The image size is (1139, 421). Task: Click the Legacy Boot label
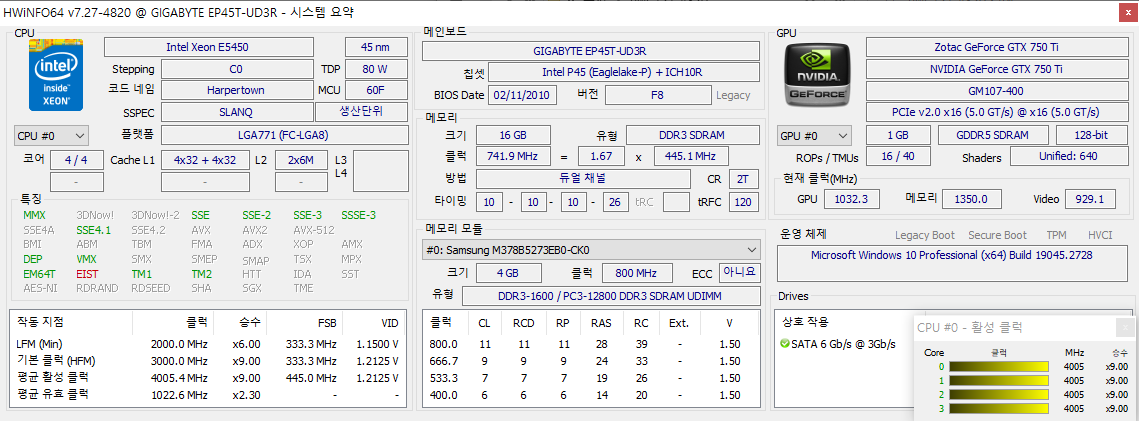pyautogui.click(x=925, y=235)
